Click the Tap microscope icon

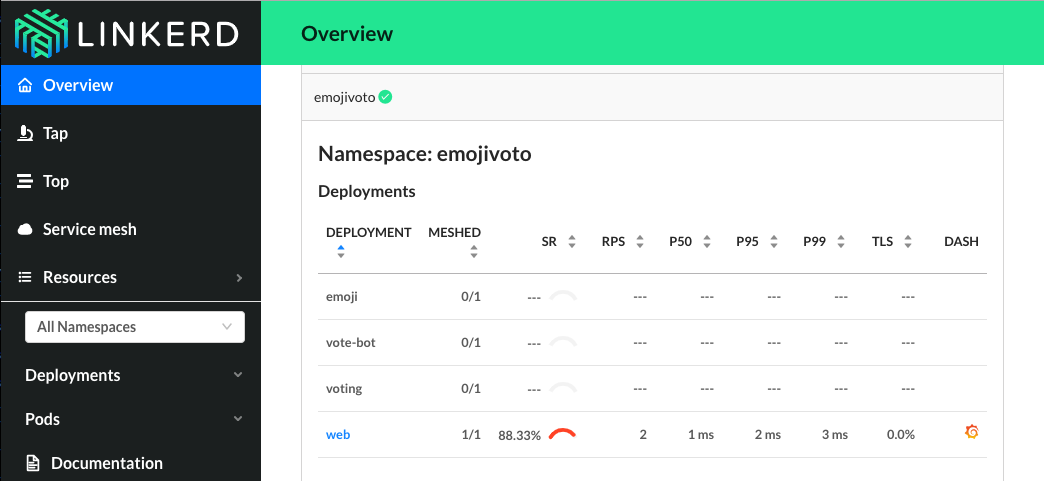click(27, 133)
